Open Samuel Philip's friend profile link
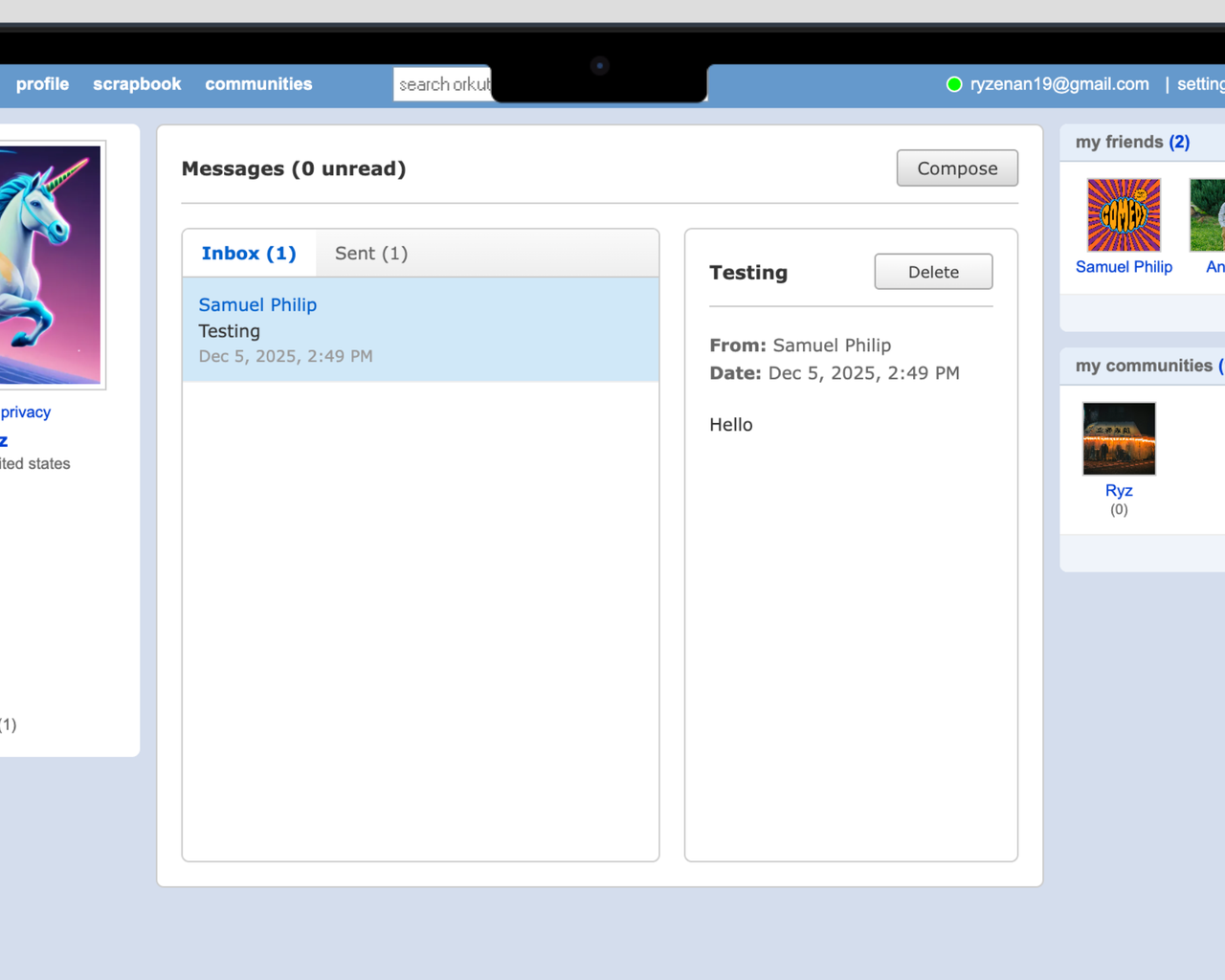 click(x=1123, y=267)
